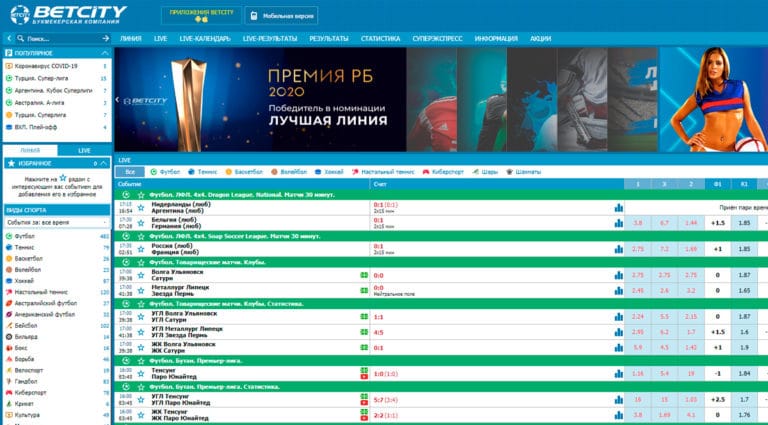This screenshot has height=425, width=768.
Task: Collapse the Dragon League National league group
Action: [126, 195]
